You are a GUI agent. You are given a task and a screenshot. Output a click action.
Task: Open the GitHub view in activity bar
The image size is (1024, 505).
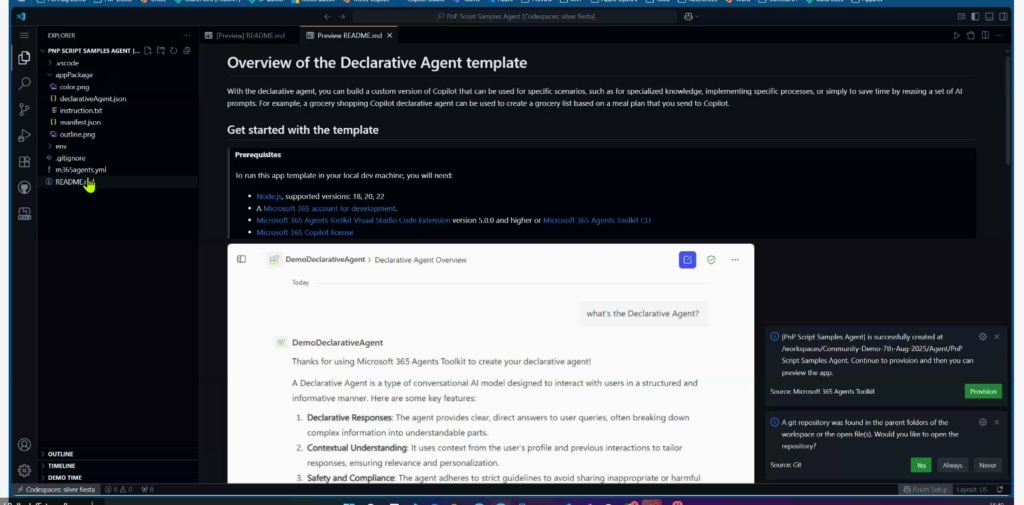24,187
